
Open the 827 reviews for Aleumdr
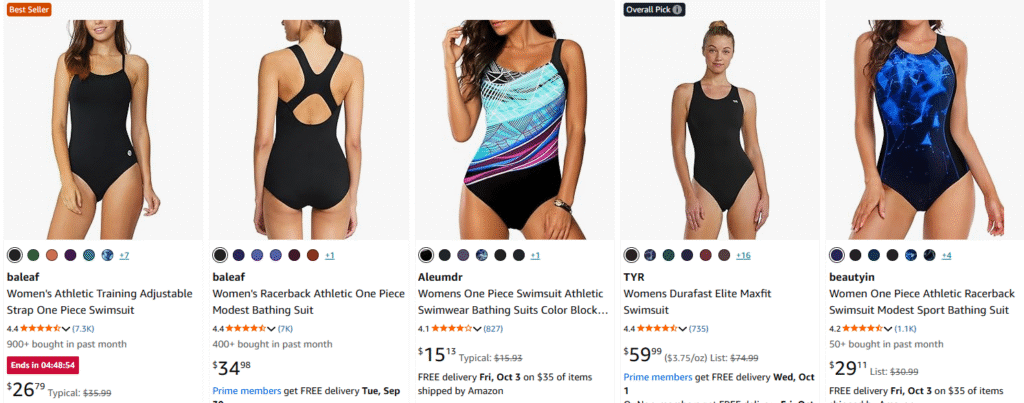(x=493, y=328)
